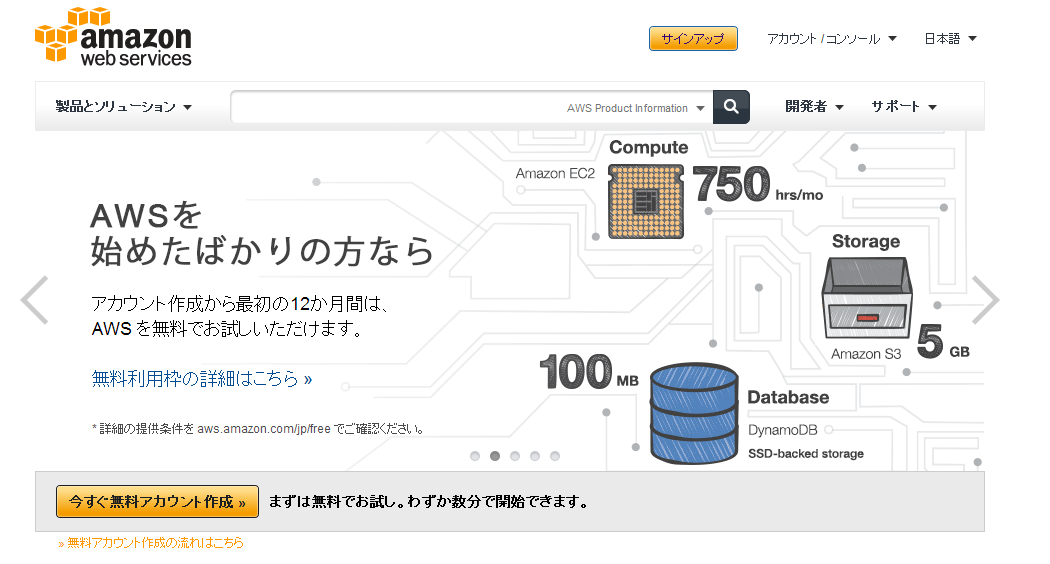Click the Amazon EC2 label
This screenshot has width=1050, height=564.
555,173
